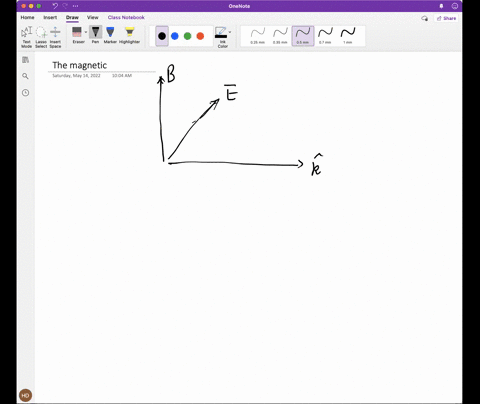480x404 pixels.
Task: Open the notebooks navigation sidebar icon
Action: (26, 60)
